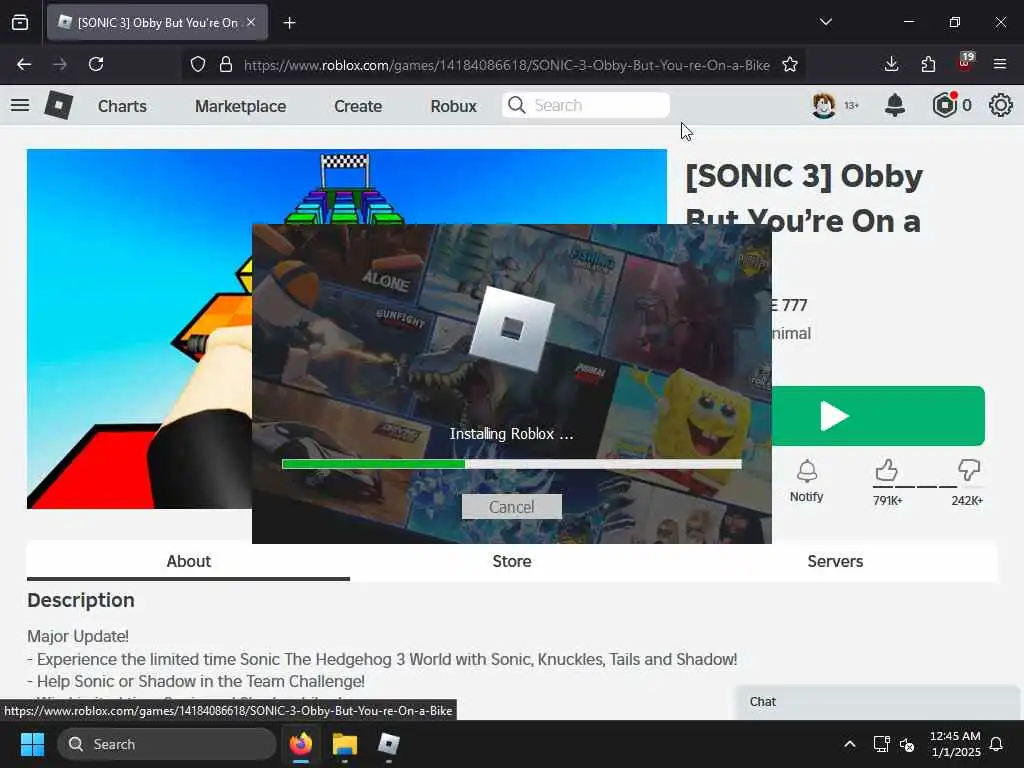Open a new browser tab

pyautogui.click(x=289, y=23)
